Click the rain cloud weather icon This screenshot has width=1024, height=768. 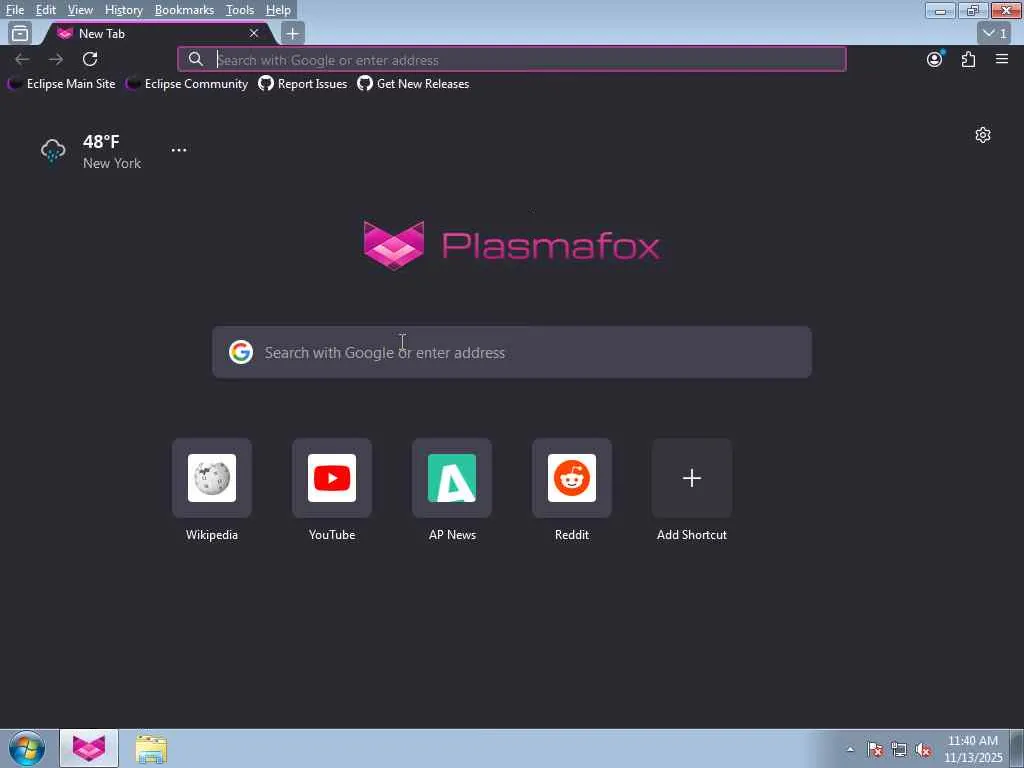[x=53, y=151]
